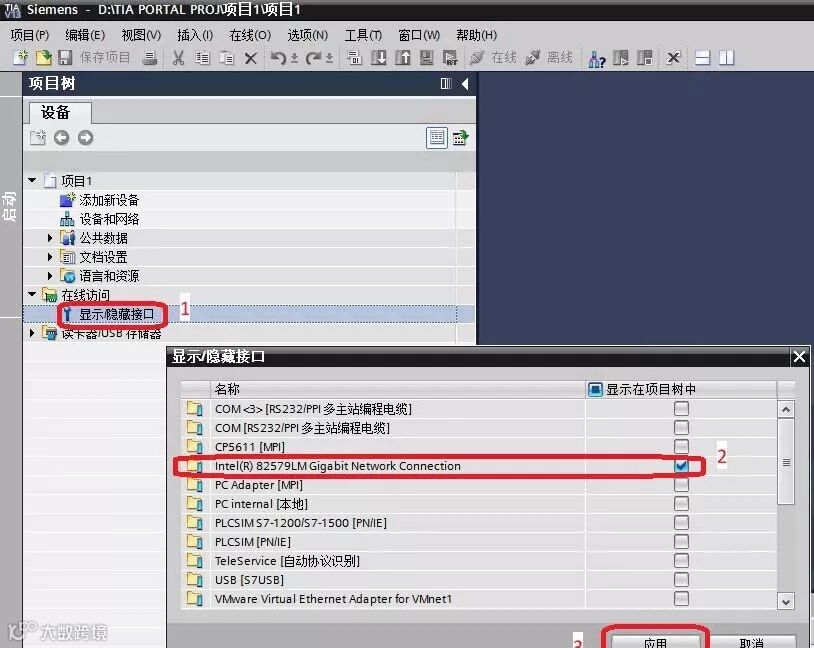Click the New project toolbar icon
Screen dimensions: 814x648
pos(21,58)
